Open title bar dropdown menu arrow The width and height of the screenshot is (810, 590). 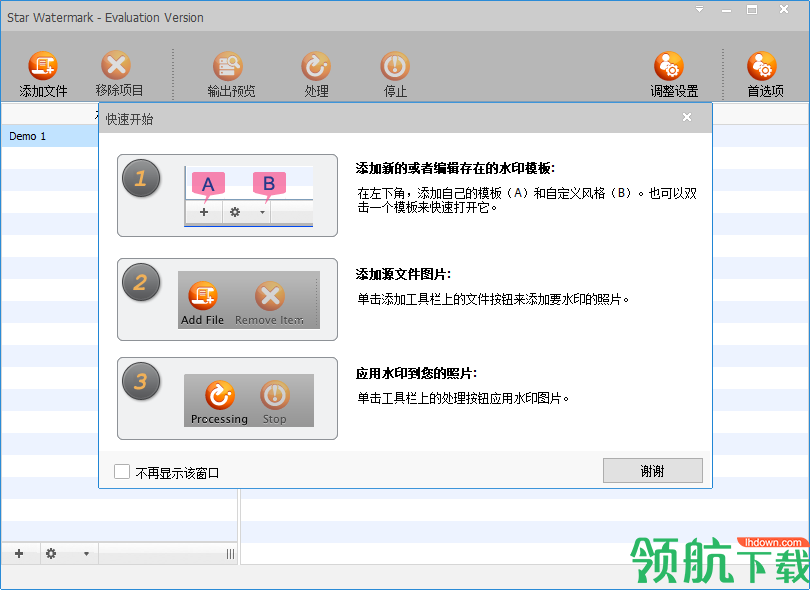pyautogui.click(x=699, y=9)
